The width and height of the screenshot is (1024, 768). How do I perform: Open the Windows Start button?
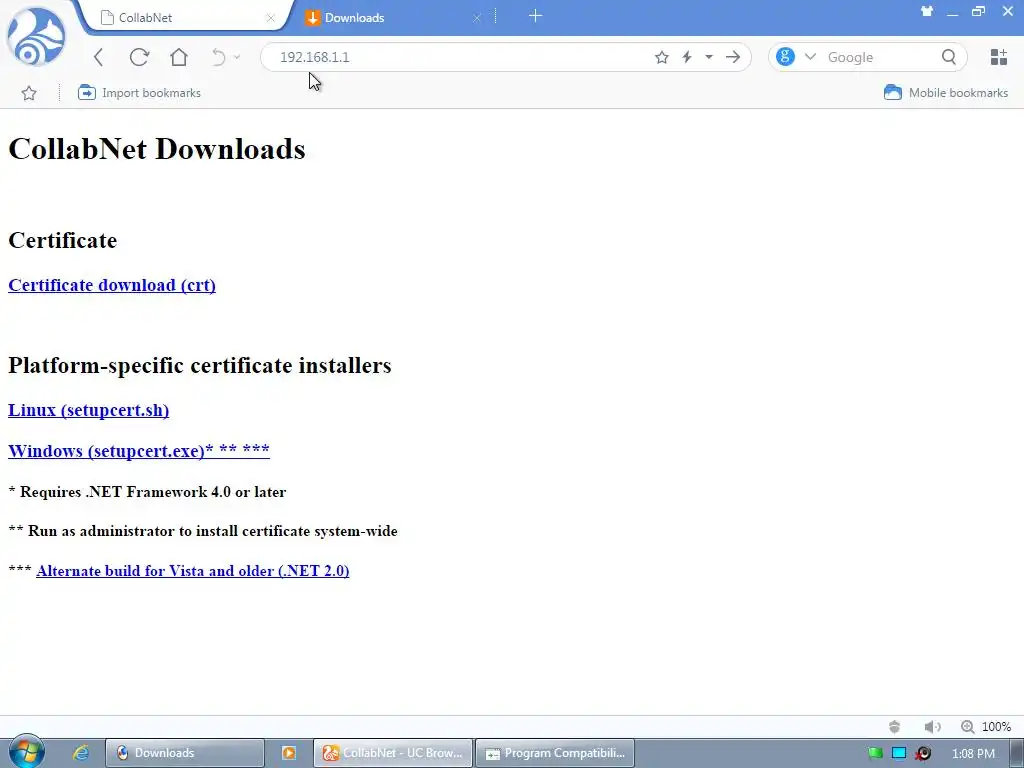(27, 752)
